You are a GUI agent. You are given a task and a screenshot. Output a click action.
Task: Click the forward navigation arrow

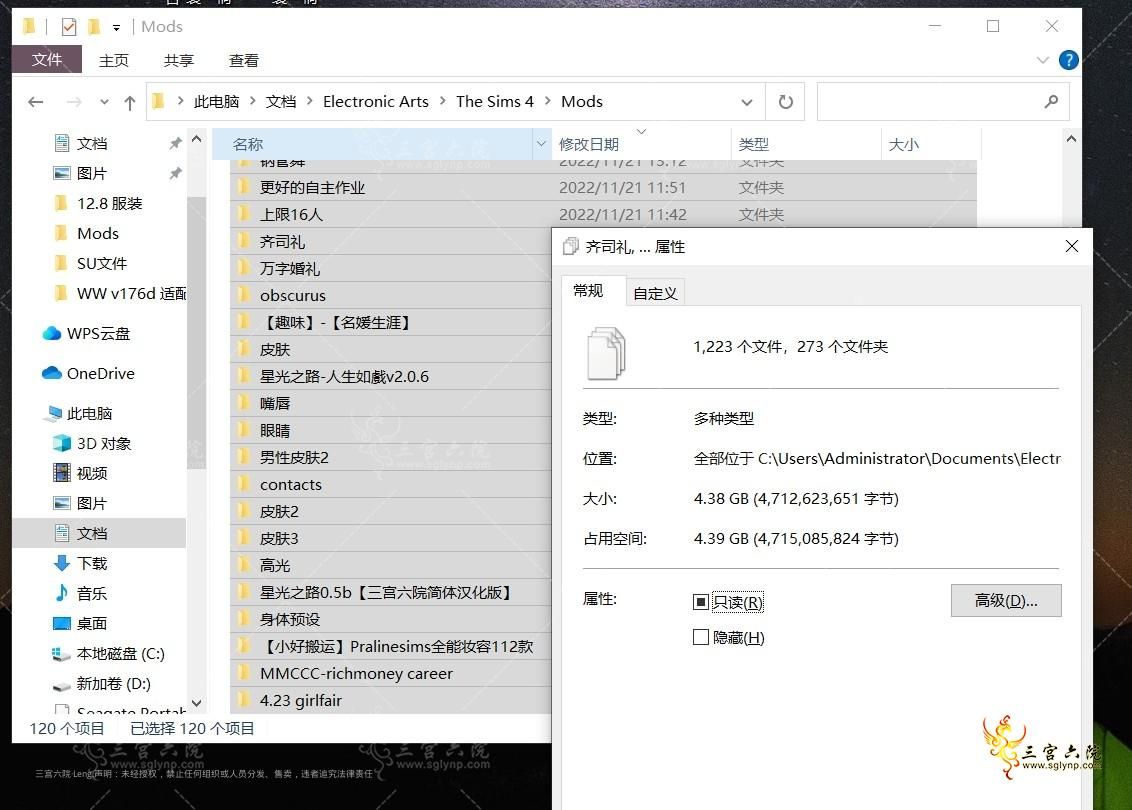pyautogui.click(x=74, y=103)
